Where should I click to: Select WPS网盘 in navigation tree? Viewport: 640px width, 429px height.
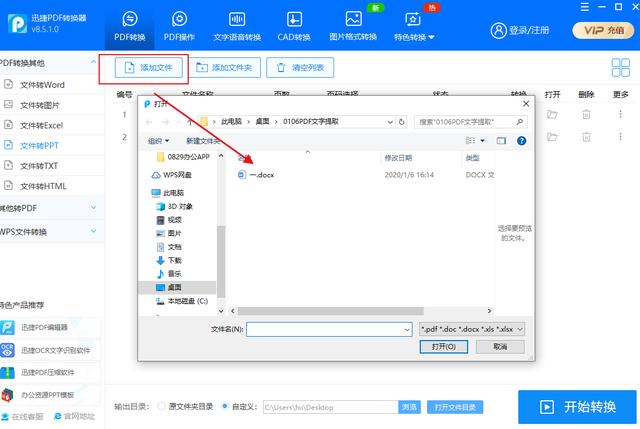[172, 175]
